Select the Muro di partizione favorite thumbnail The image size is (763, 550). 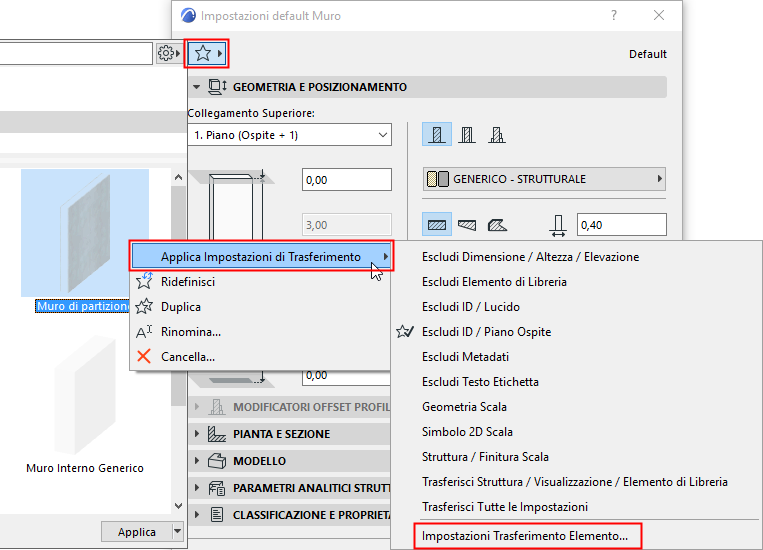coord(85,233)
